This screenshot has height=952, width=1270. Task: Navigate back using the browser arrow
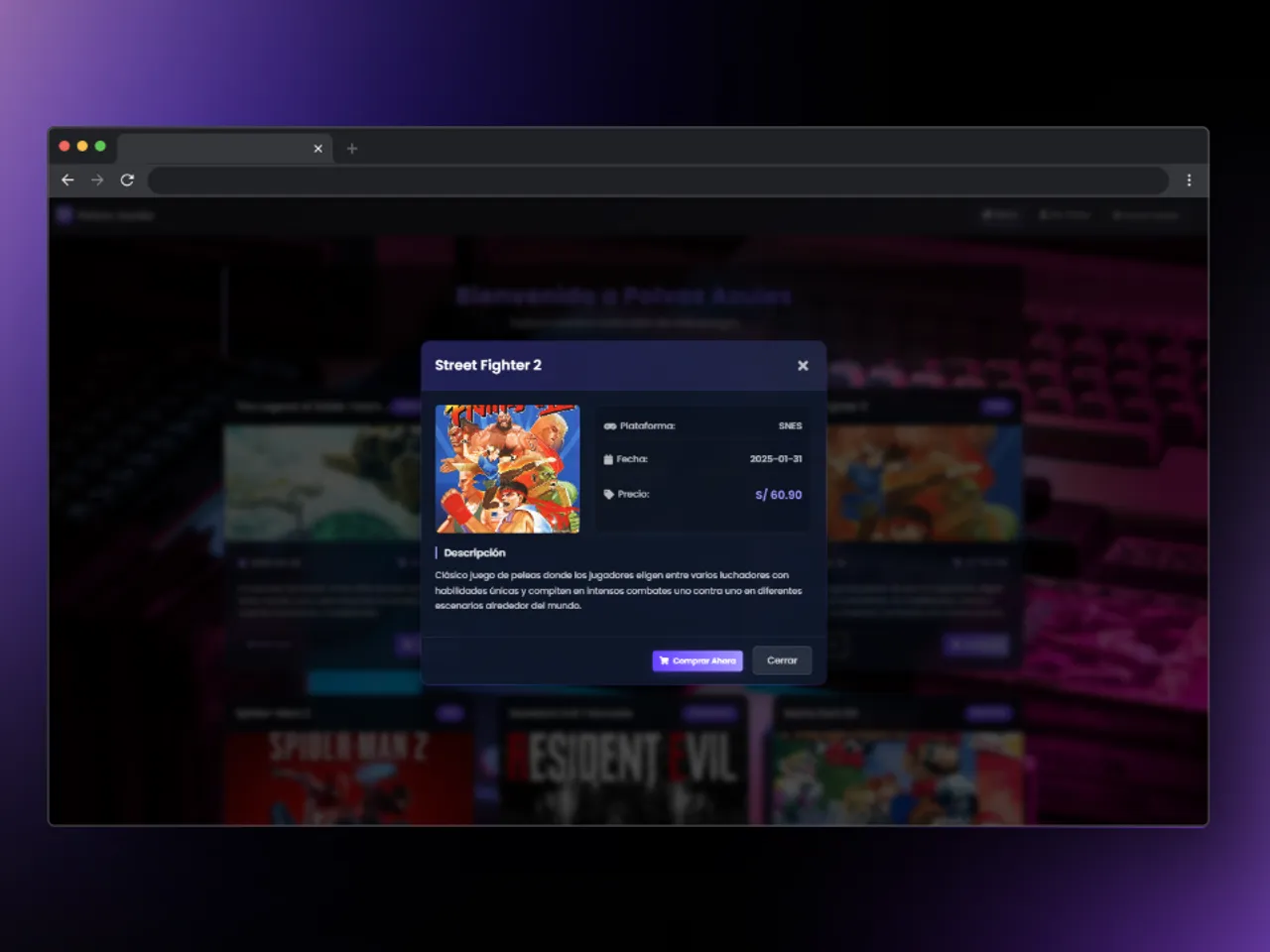point(66,180)
